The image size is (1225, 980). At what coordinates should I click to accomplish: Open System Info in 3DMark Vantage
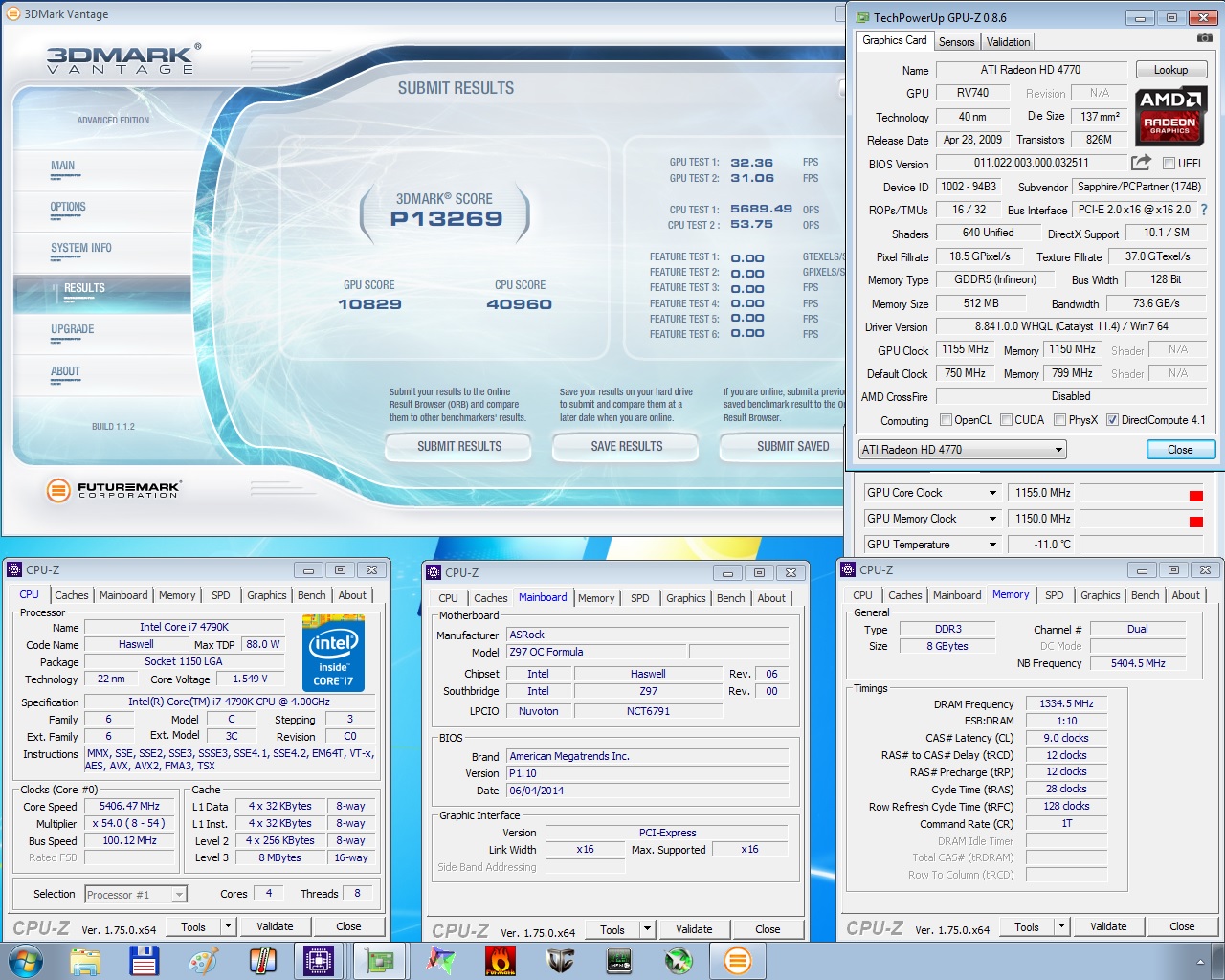81,248
